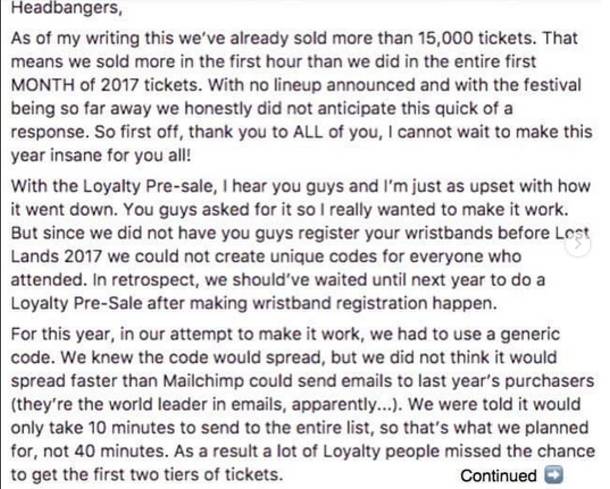The height and width of the screenshot is (489, 610).
Task: Click the "Headbangers," greeting text
Action: tap(67, 8)
